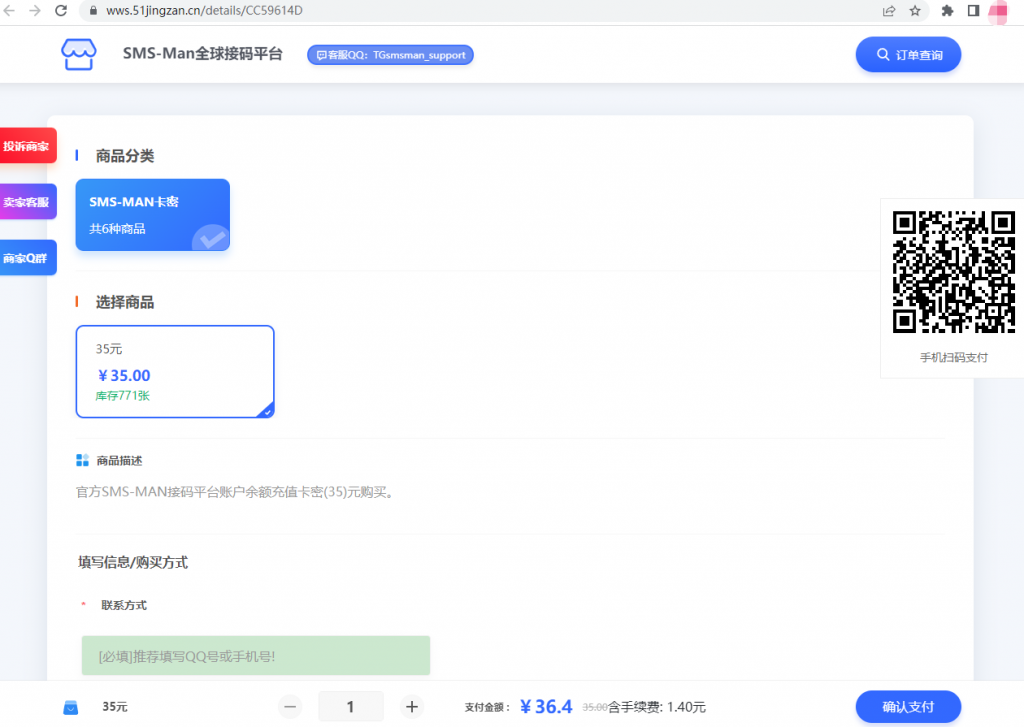Open the share page icon
This screenshot has height=727, width=1024.
889,10
